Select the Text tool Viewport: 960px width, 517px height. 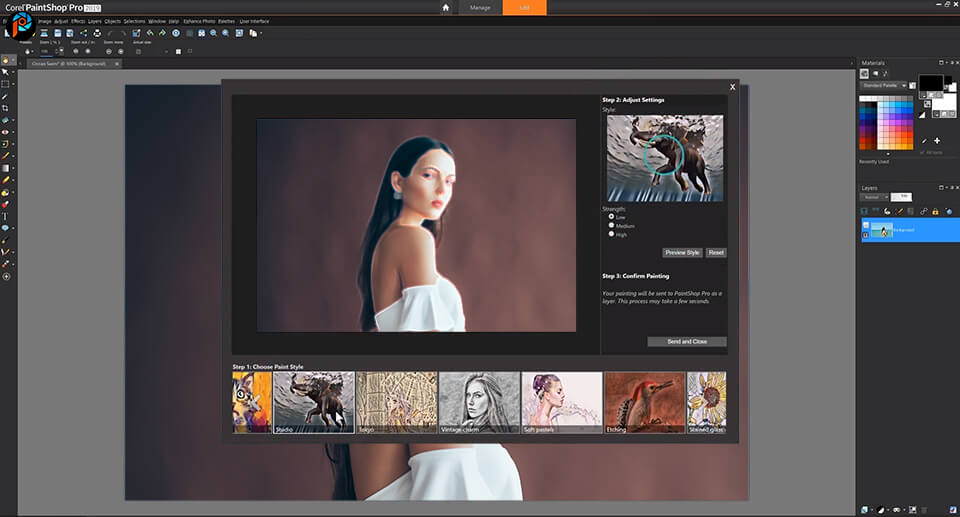pyautogui.click(x=6, y=216)
